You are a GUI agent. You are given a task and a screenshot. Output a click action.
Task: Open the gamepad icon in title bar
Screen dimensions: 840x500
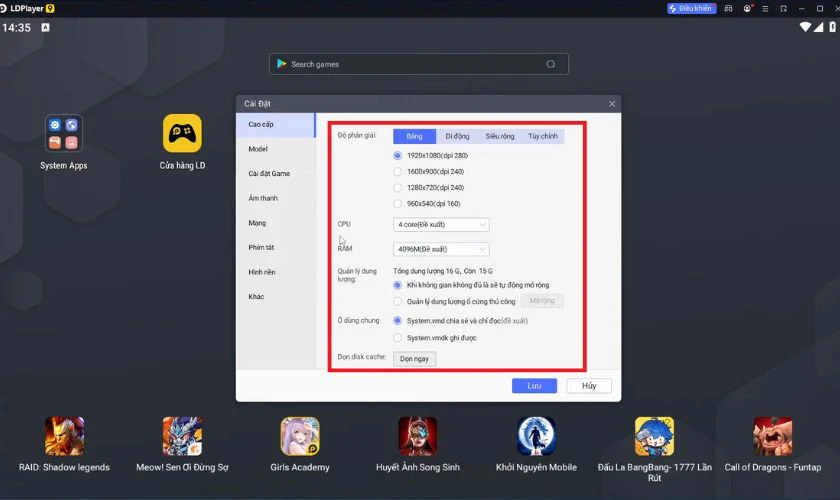point(728,9)
